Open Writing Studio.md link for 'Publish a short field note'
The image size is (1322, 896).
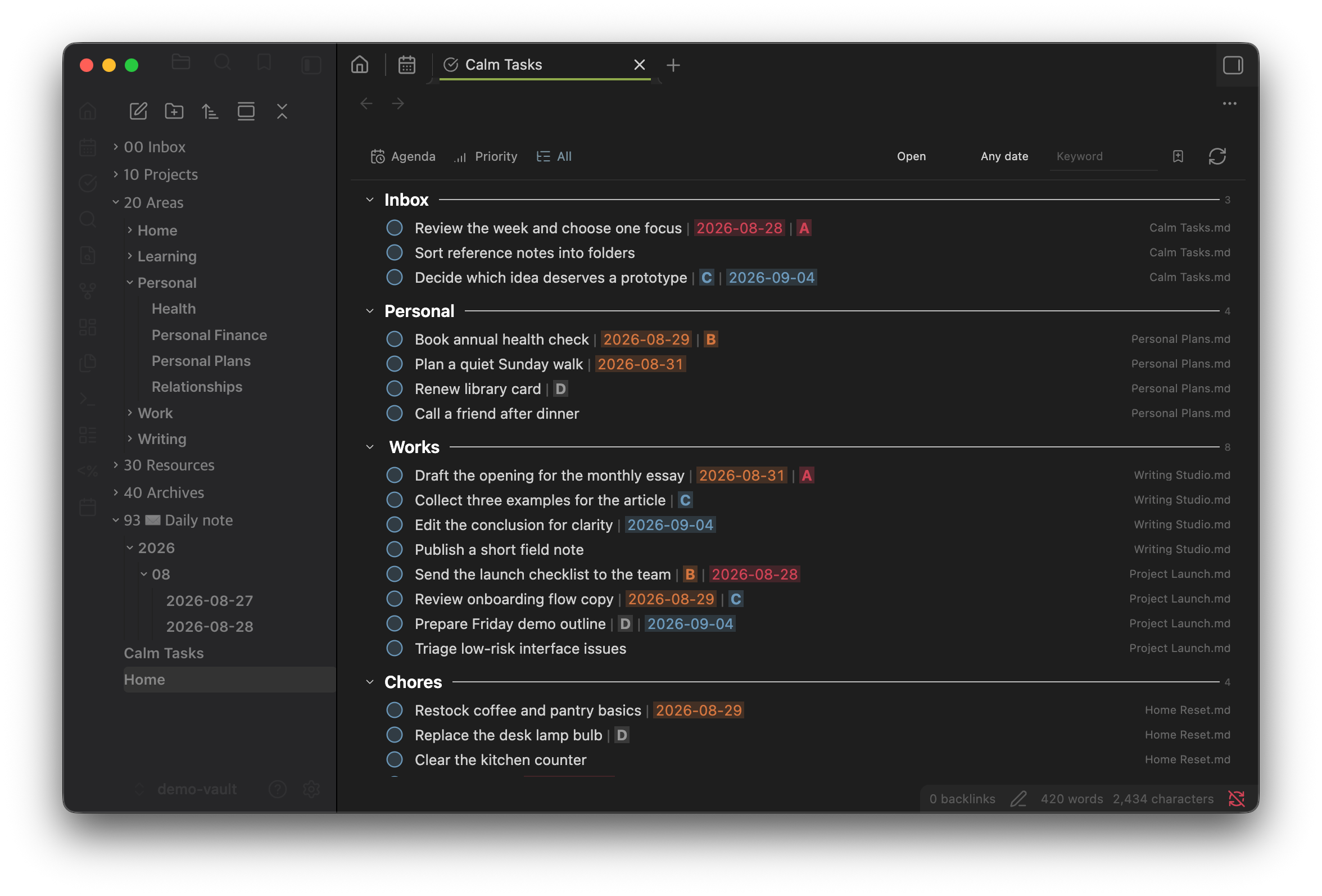point(1181,550)
